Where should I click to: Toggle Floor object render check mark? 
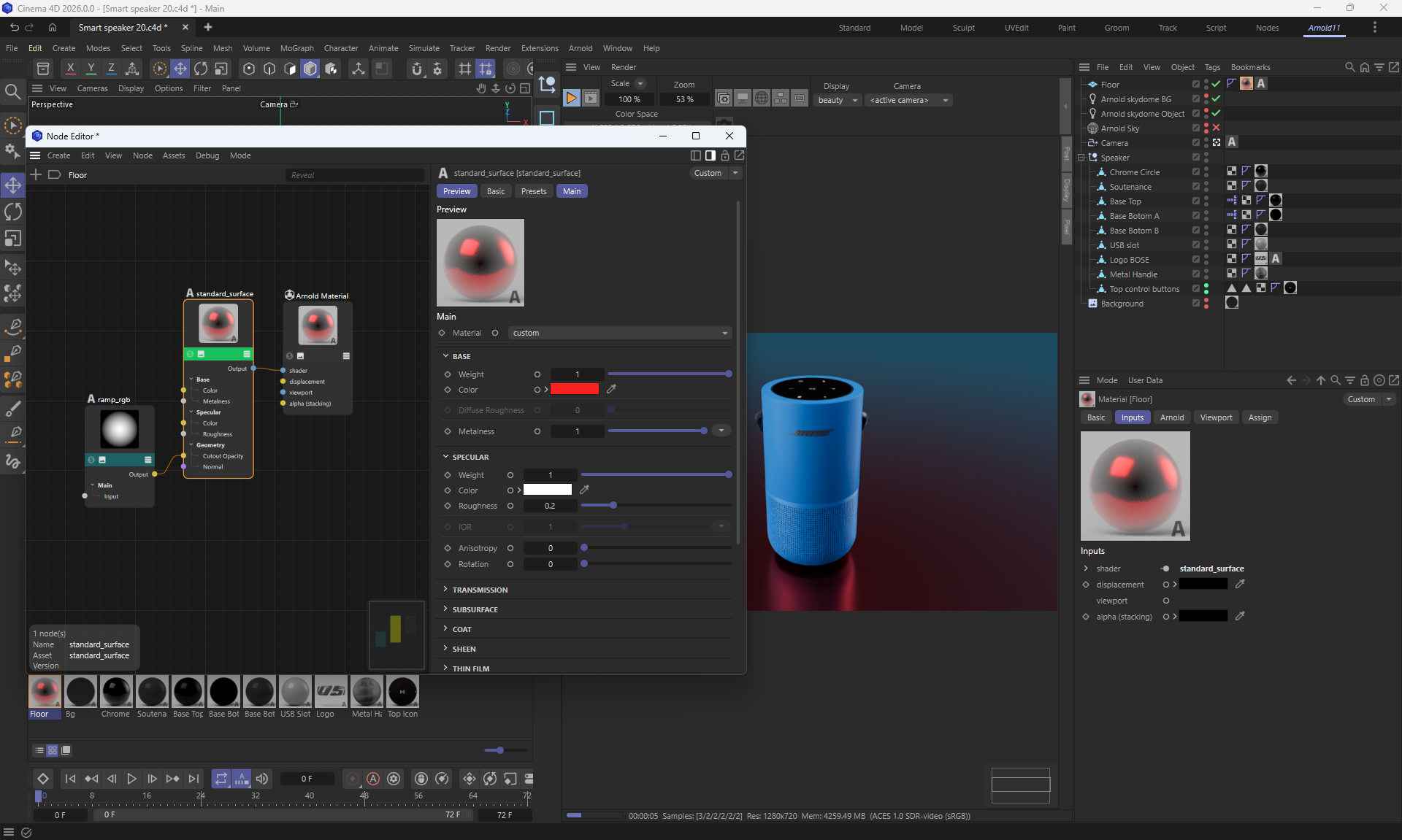click(x=1216, y=84)
